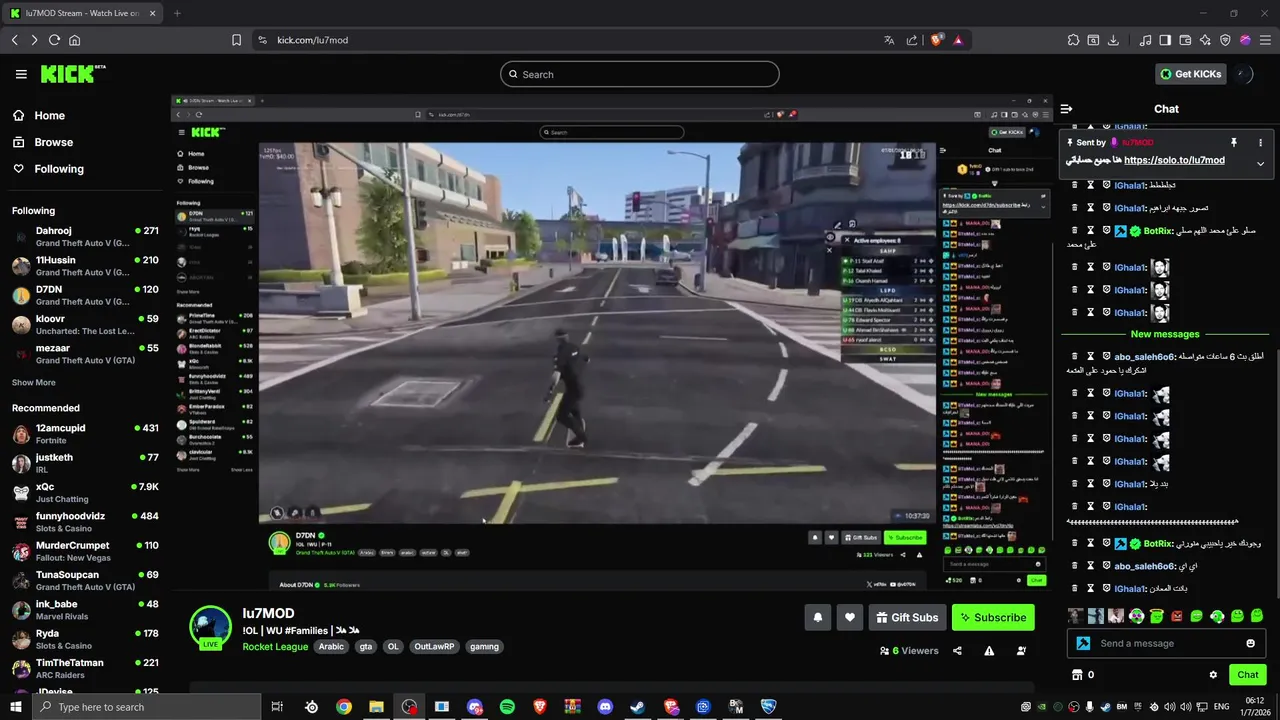Expand the pinned message chevron
1280x720 pixels.
click(x=1260, y=163)
